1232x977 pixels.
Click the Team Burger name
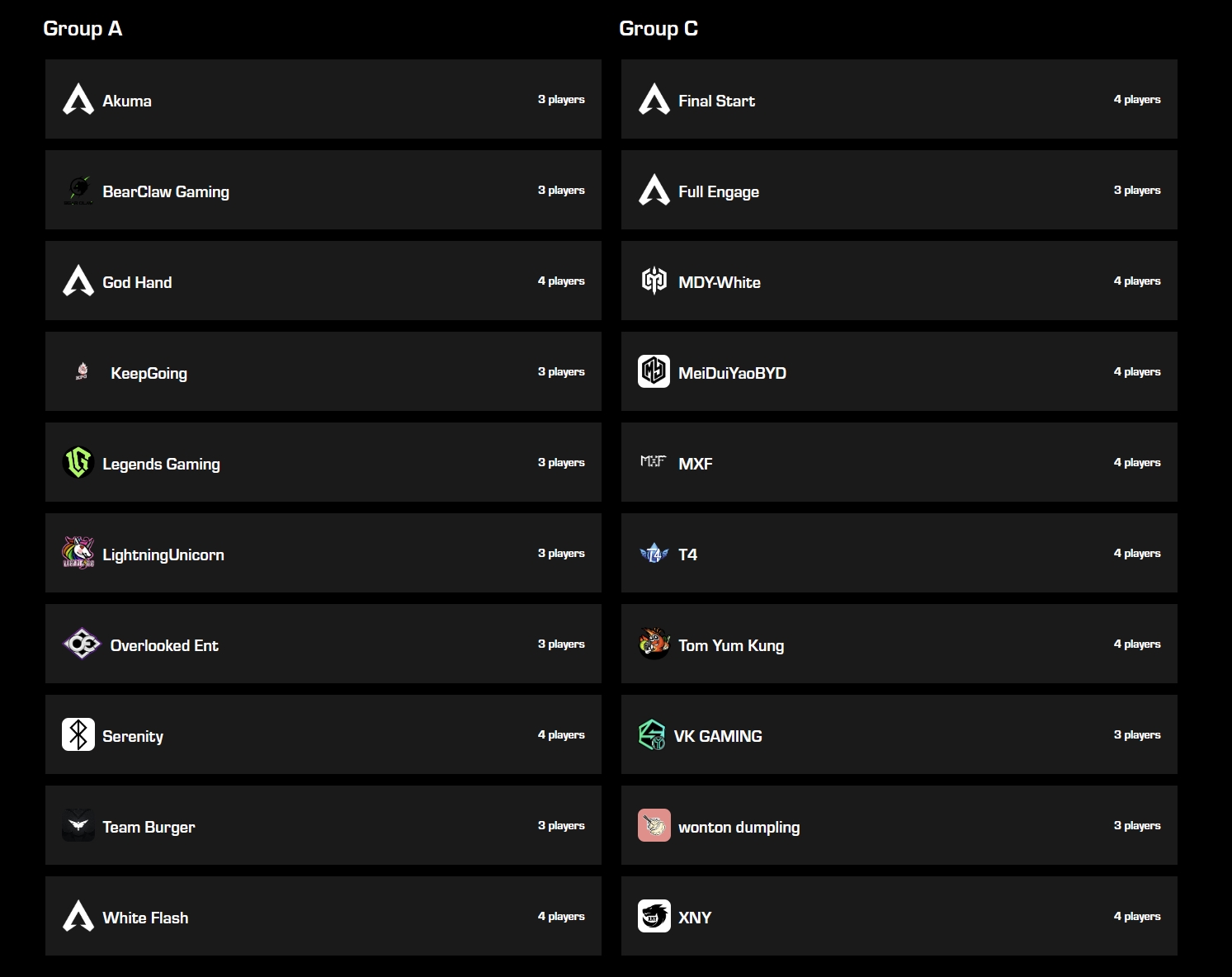tap(149, 827)
